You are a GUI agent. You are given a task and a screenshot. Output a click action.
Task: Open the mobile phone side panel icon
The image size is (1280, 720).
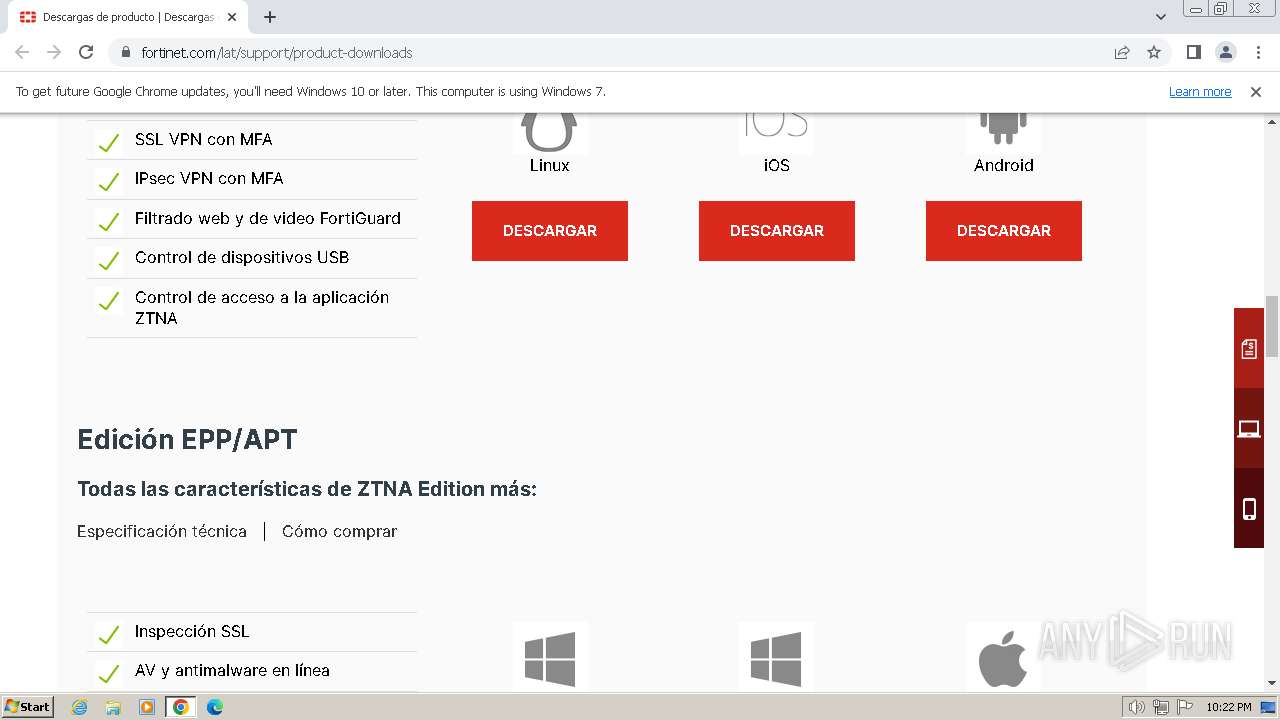click(x=1249, y=508)
